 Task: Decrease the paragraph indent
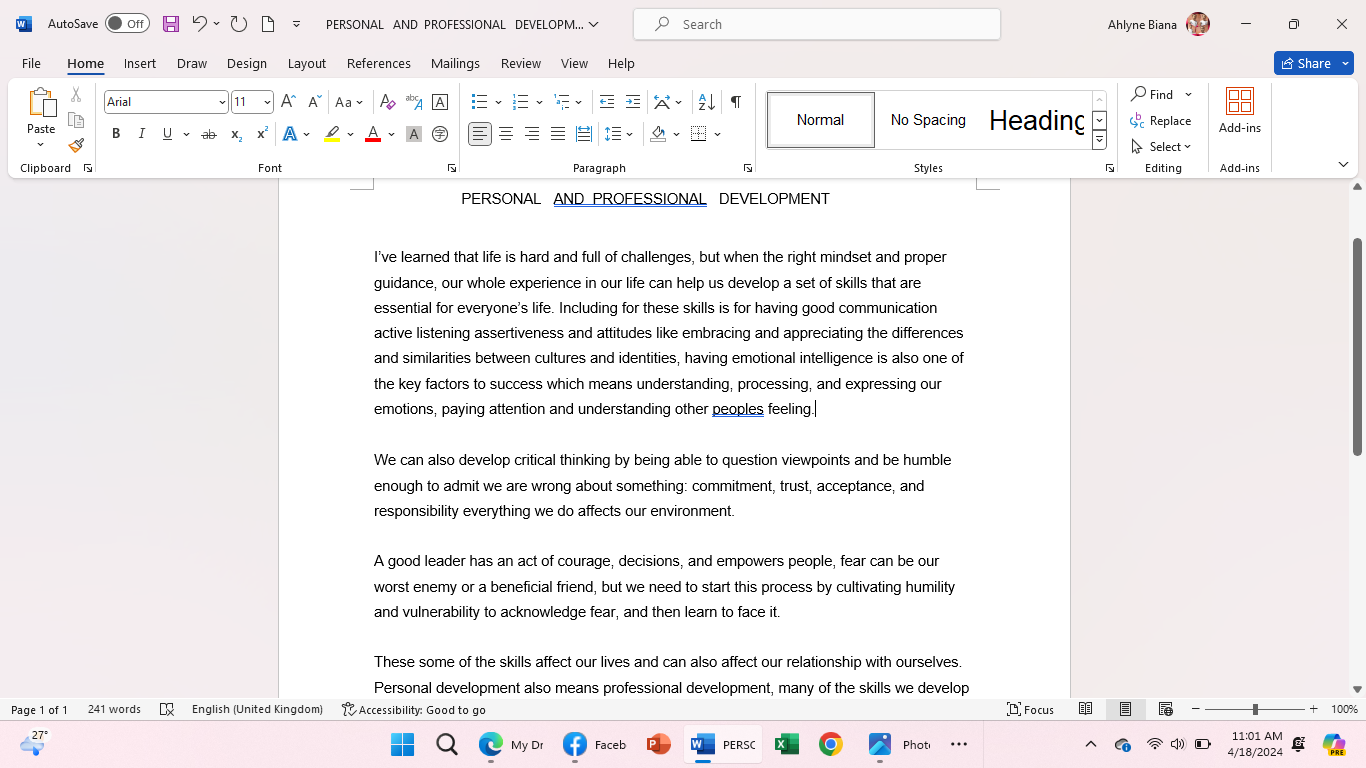[607, 102]
